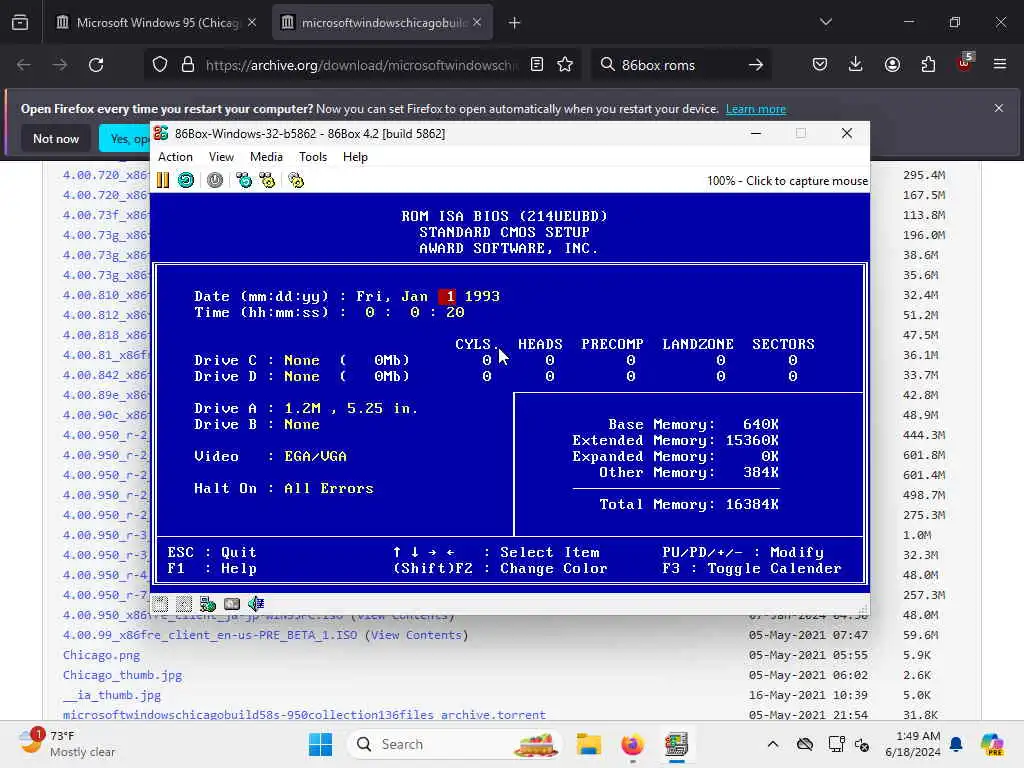Open Firefox hamburger application menu
Image resolution: width=1024 pixels, height=768 pixels.
pos(1000,65)
